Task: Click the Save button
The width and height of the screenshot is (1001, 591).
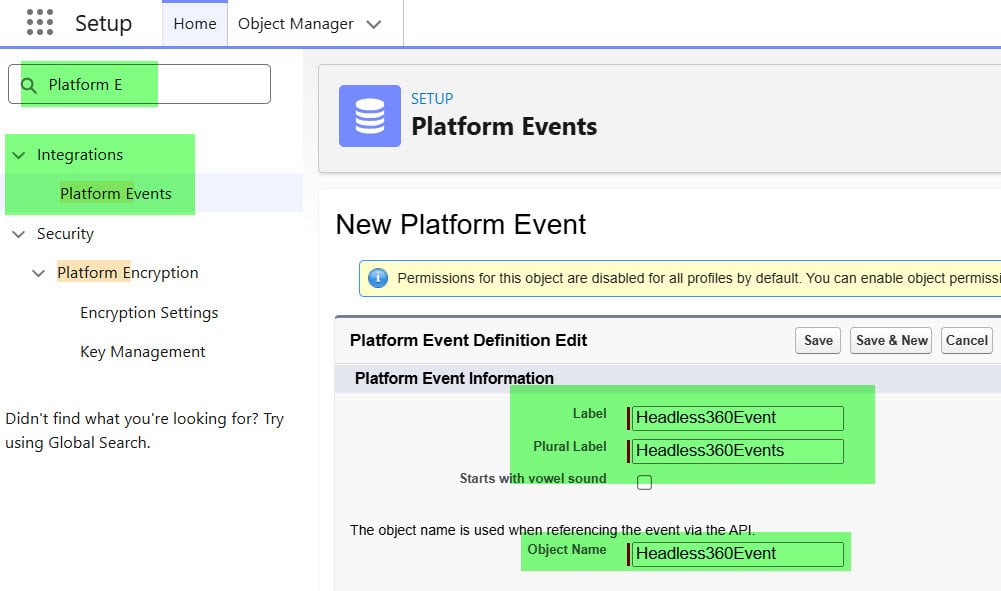Action: tap(818, 340)
